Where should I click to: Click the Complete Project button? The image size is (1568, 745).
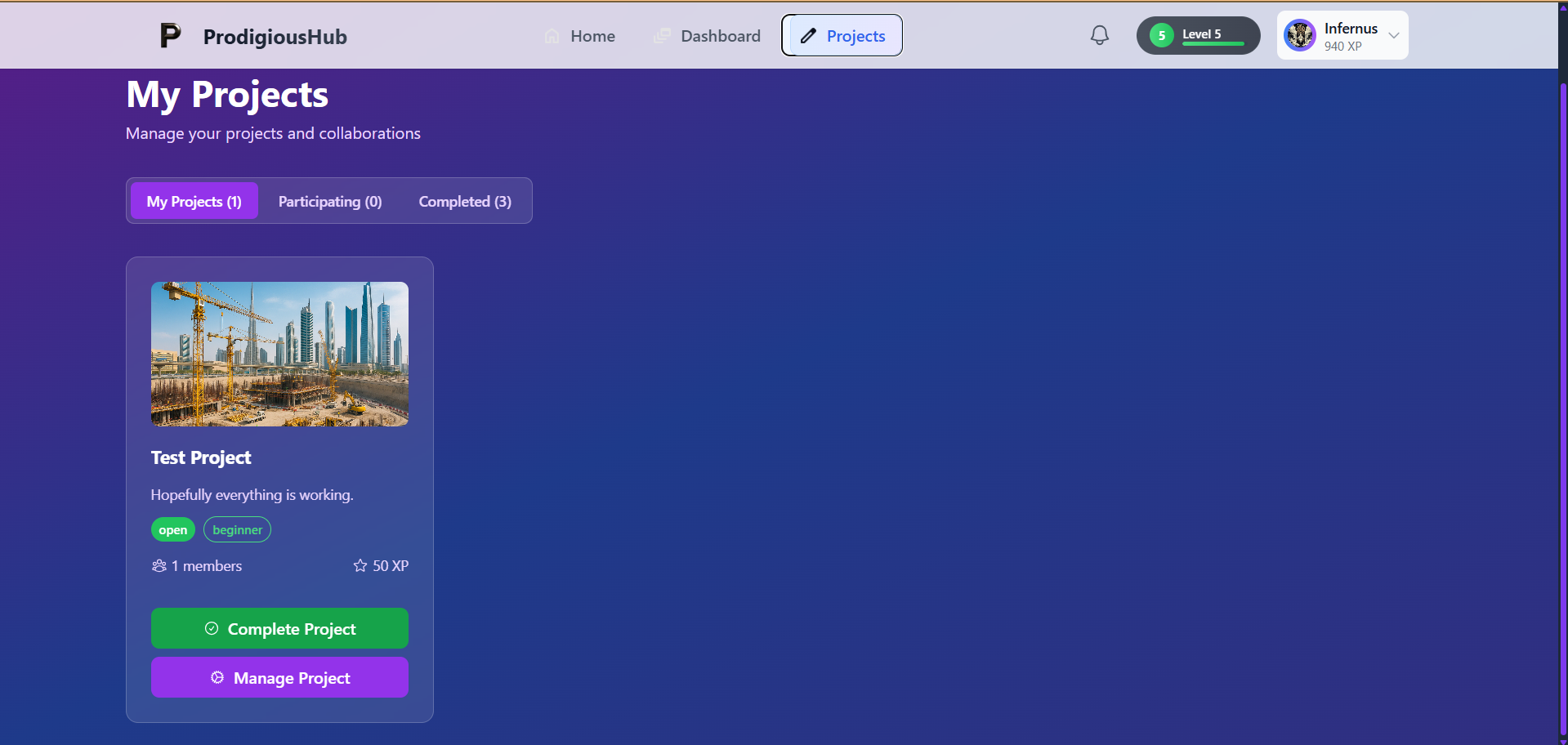[279, 628]
